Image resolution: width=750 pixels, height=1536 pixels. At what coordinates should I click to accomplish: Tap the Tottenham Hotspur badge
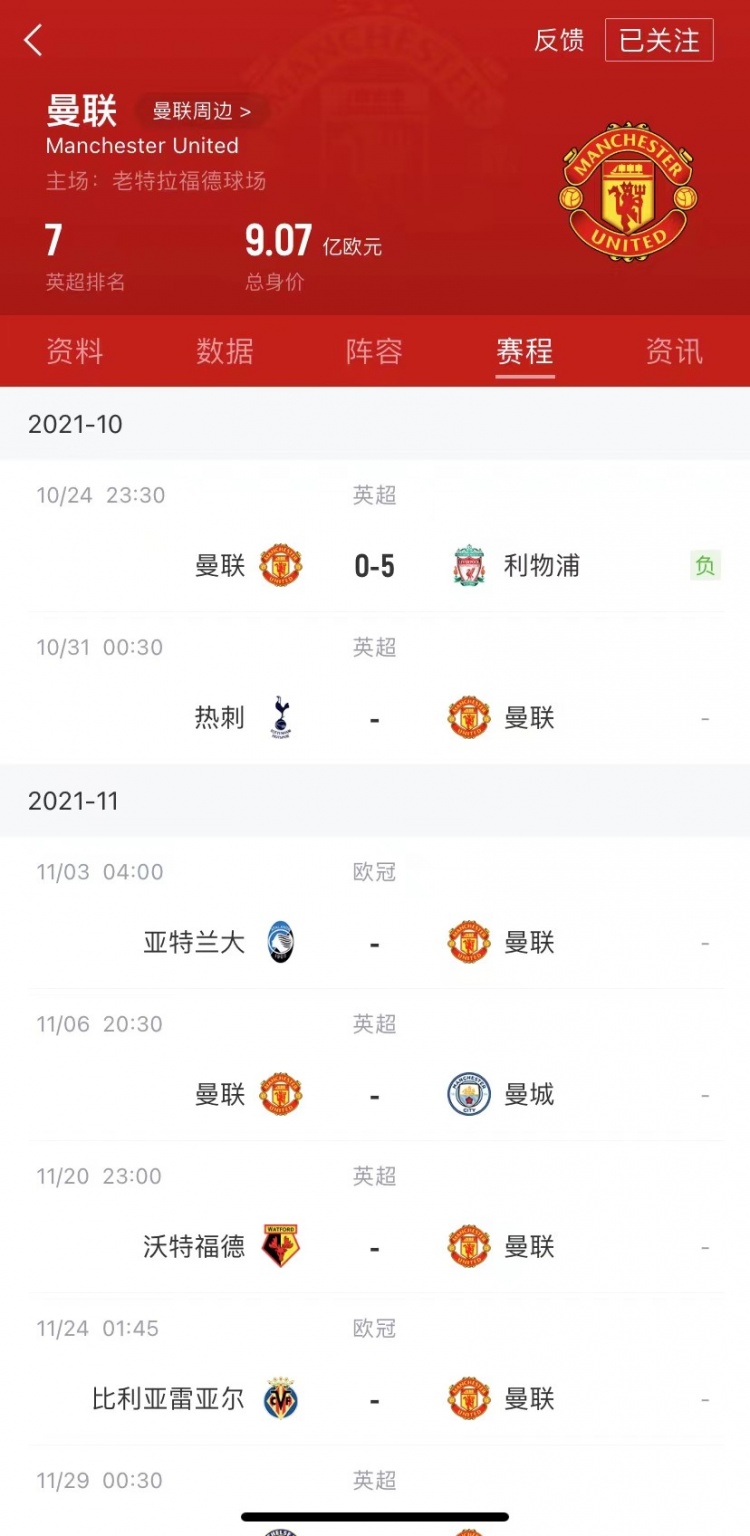click(281, 718)
